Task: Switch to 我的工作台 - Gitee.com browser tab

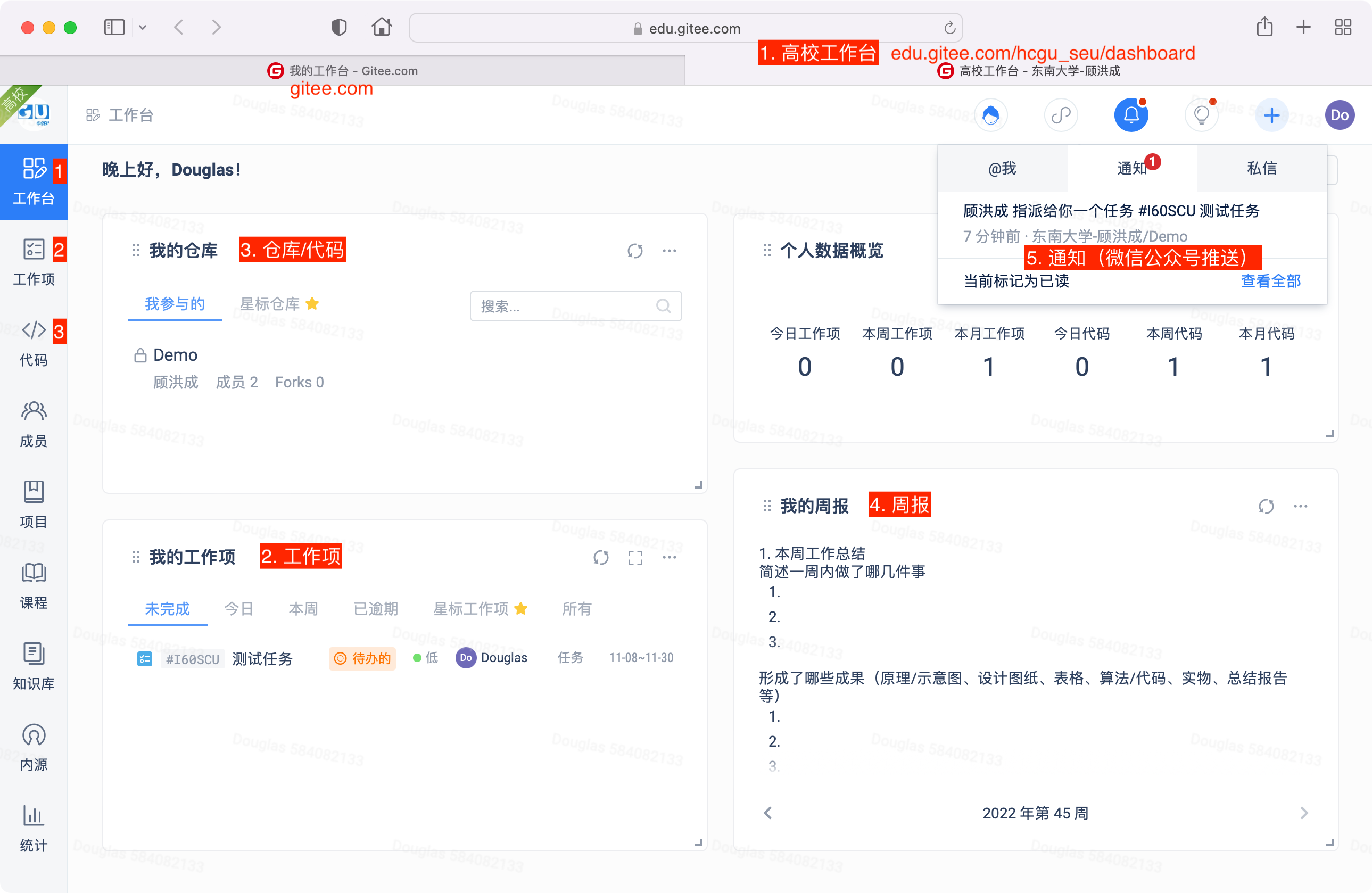Action: pyautogui.click(x=342, y=71)
